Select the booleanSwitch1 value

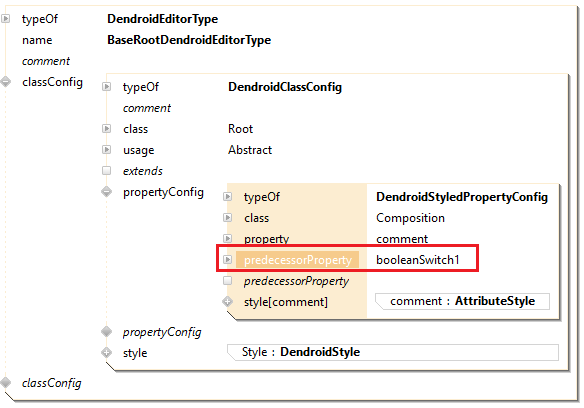(x=418, y=260)
